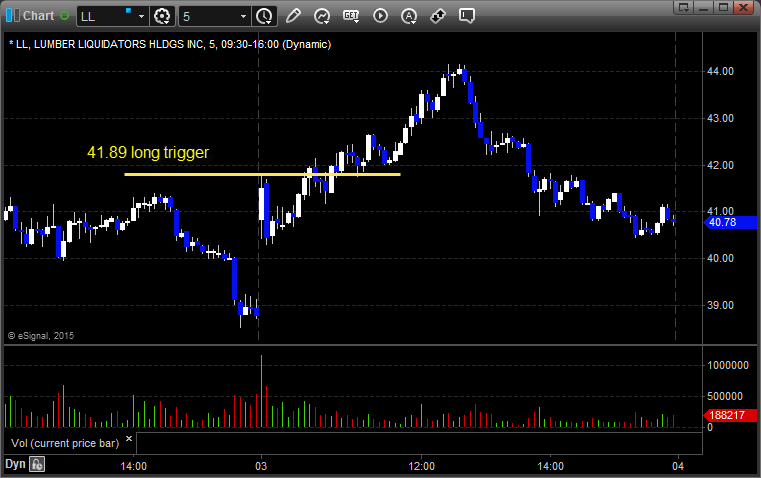Close the Vol study pane
The width and height of the screenshot is (761, 478).
click(129, 439)
